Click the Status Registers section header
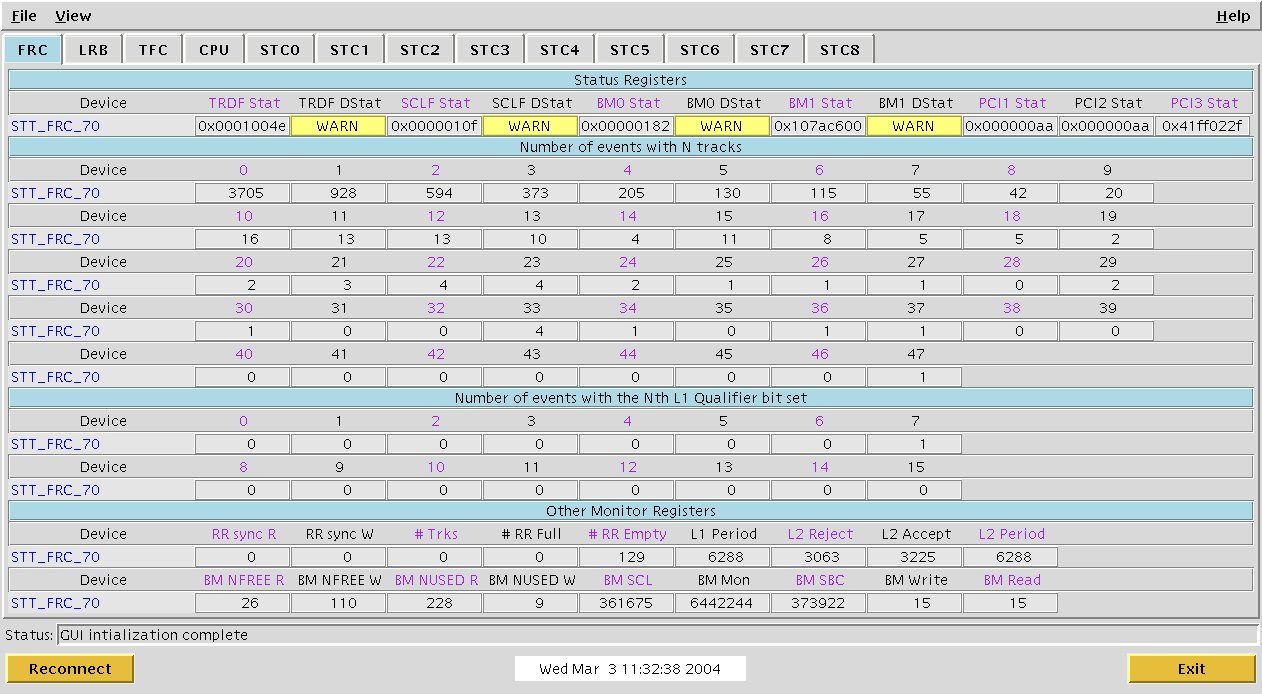The height and width of the screenshot is (694, 1262). [630, 80]
